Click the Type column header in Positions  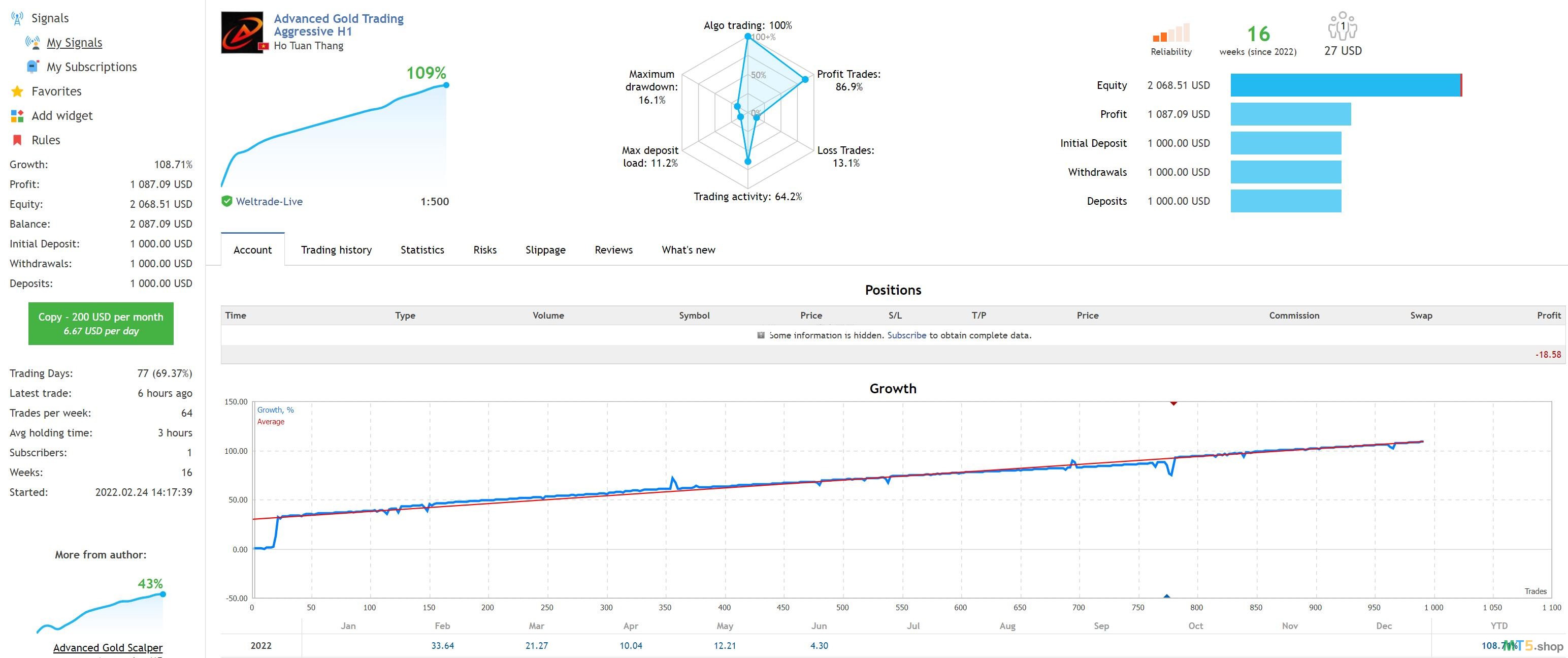(x=405, y=315)
